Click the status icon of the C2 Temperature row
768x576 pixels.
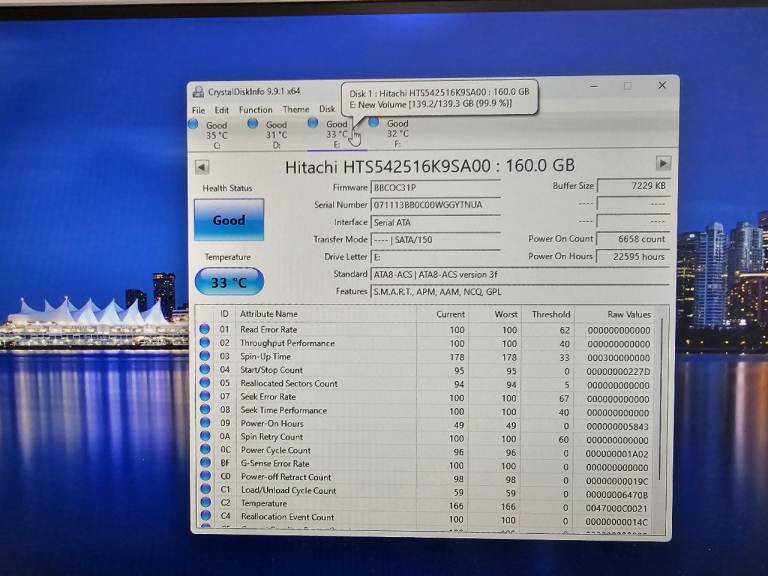coord(206,502)
